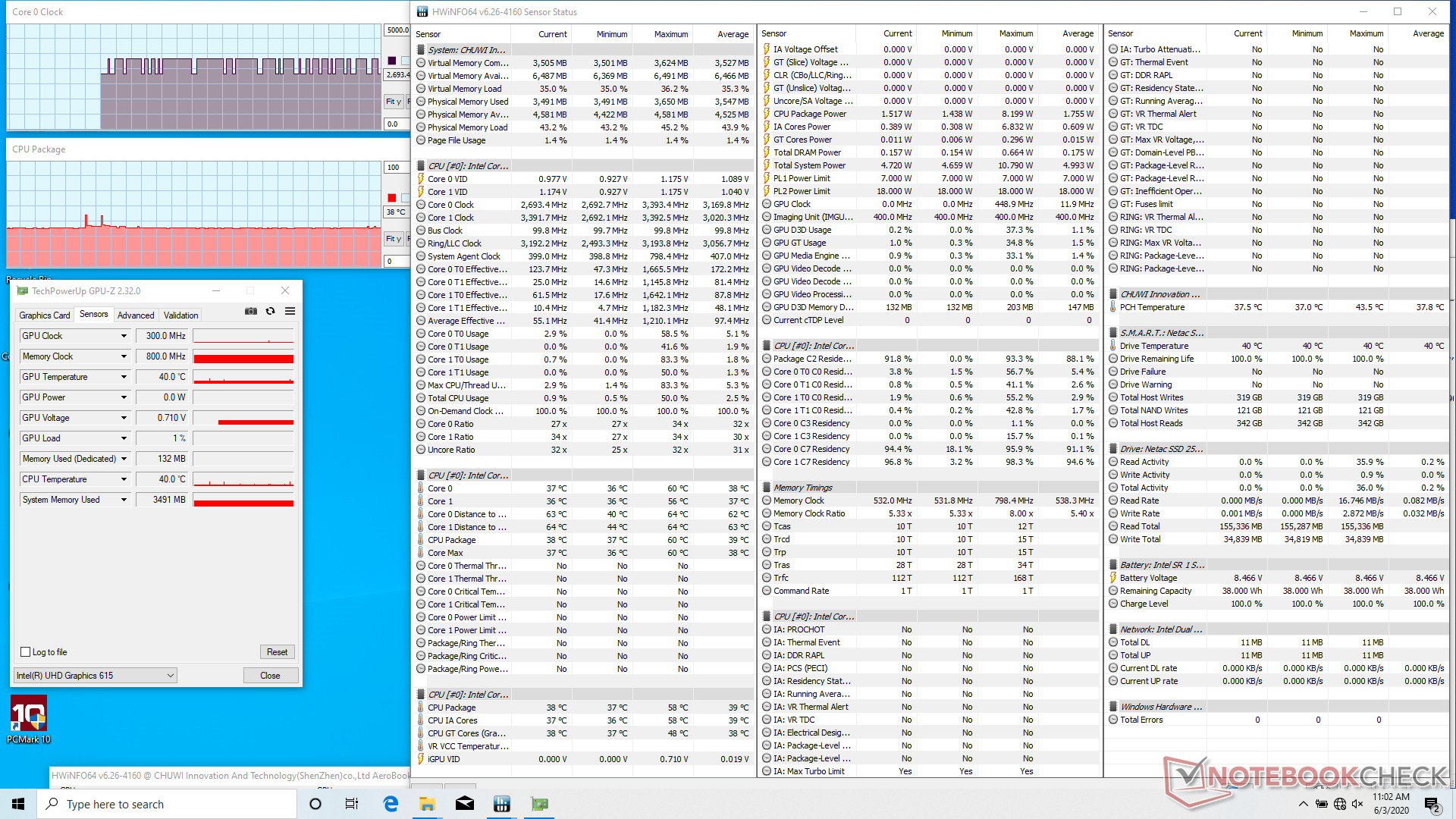Screen dimensions: 1456x819
Task: Open Memory Used (Dedicated) dropdown
Action: pos(124,459)
